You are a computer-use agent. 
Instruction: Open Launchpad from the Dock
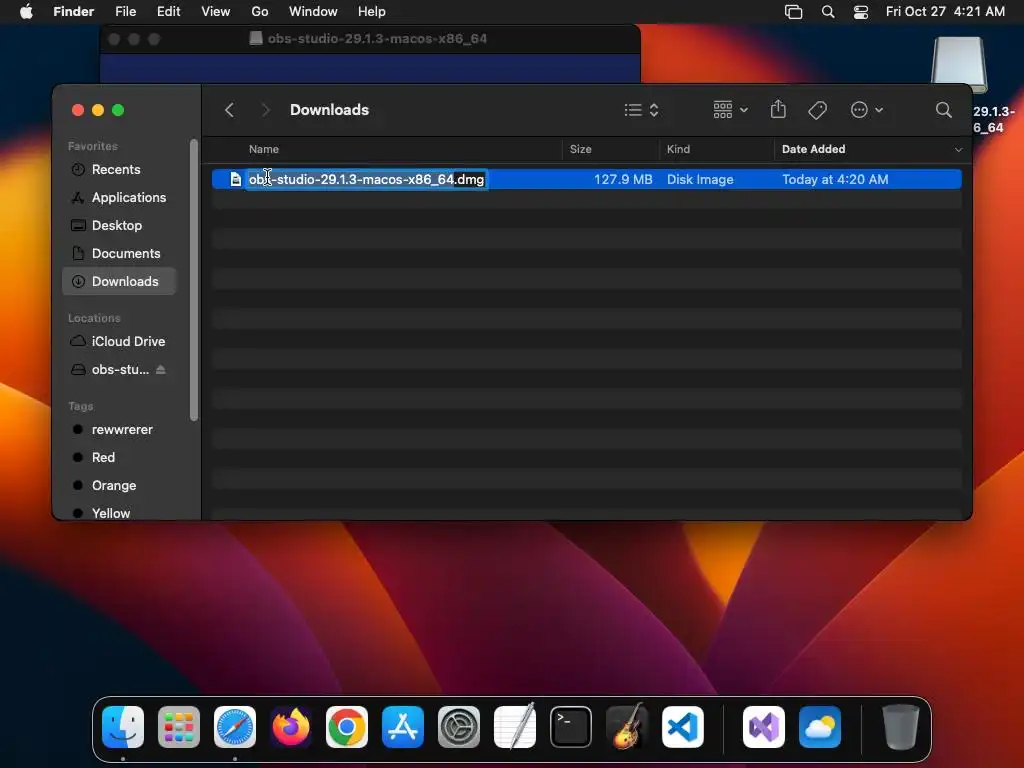click(179, 727)
